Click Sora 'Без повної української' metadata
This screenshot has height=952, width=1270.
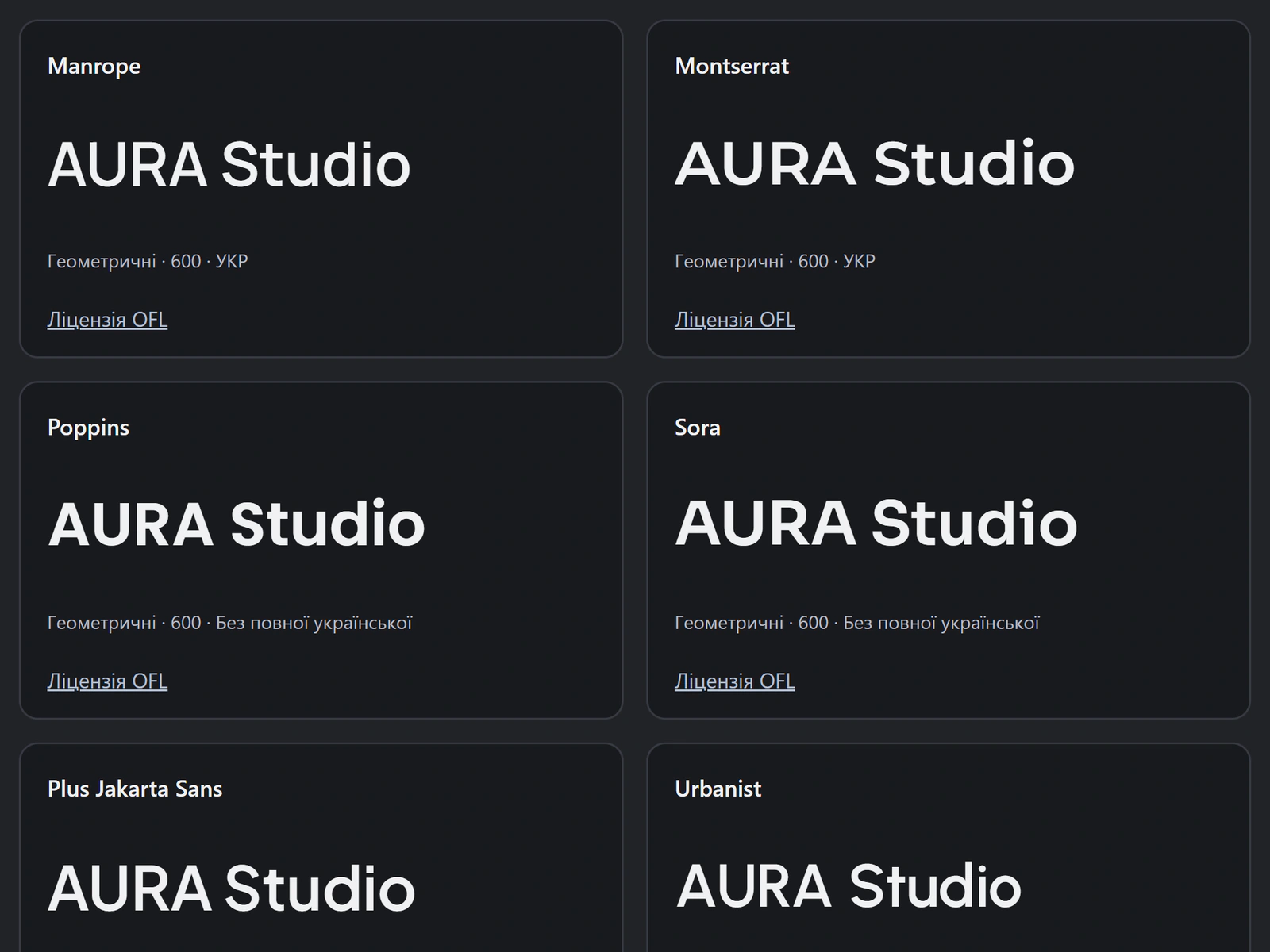tap(941, 623)
